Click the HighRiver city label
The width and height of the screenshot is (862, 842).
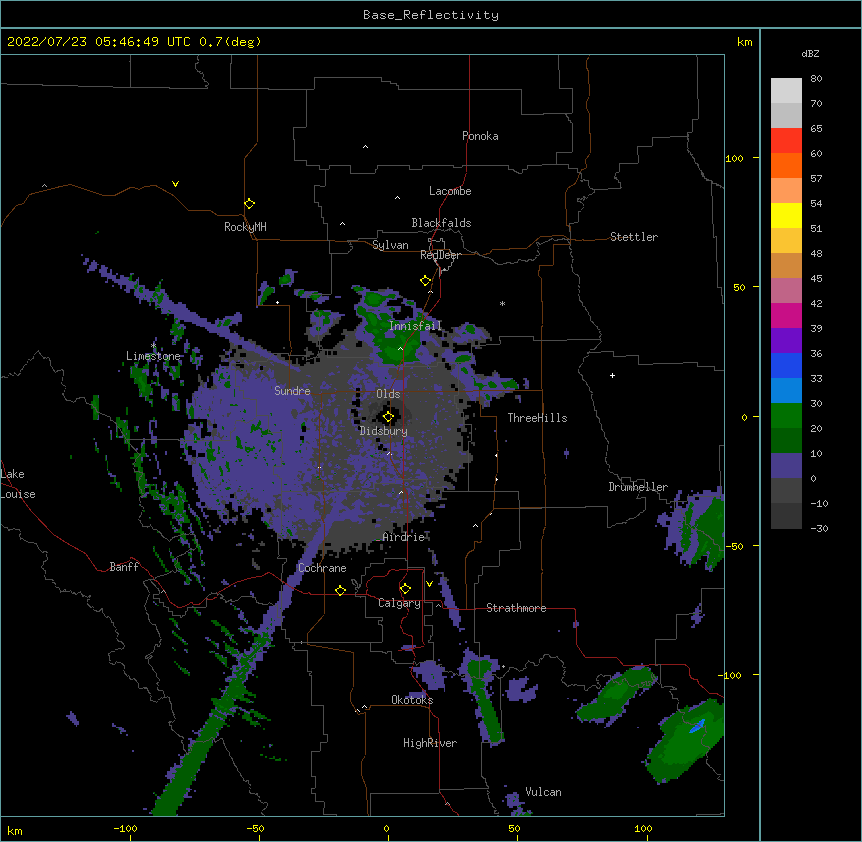point(430,743)
